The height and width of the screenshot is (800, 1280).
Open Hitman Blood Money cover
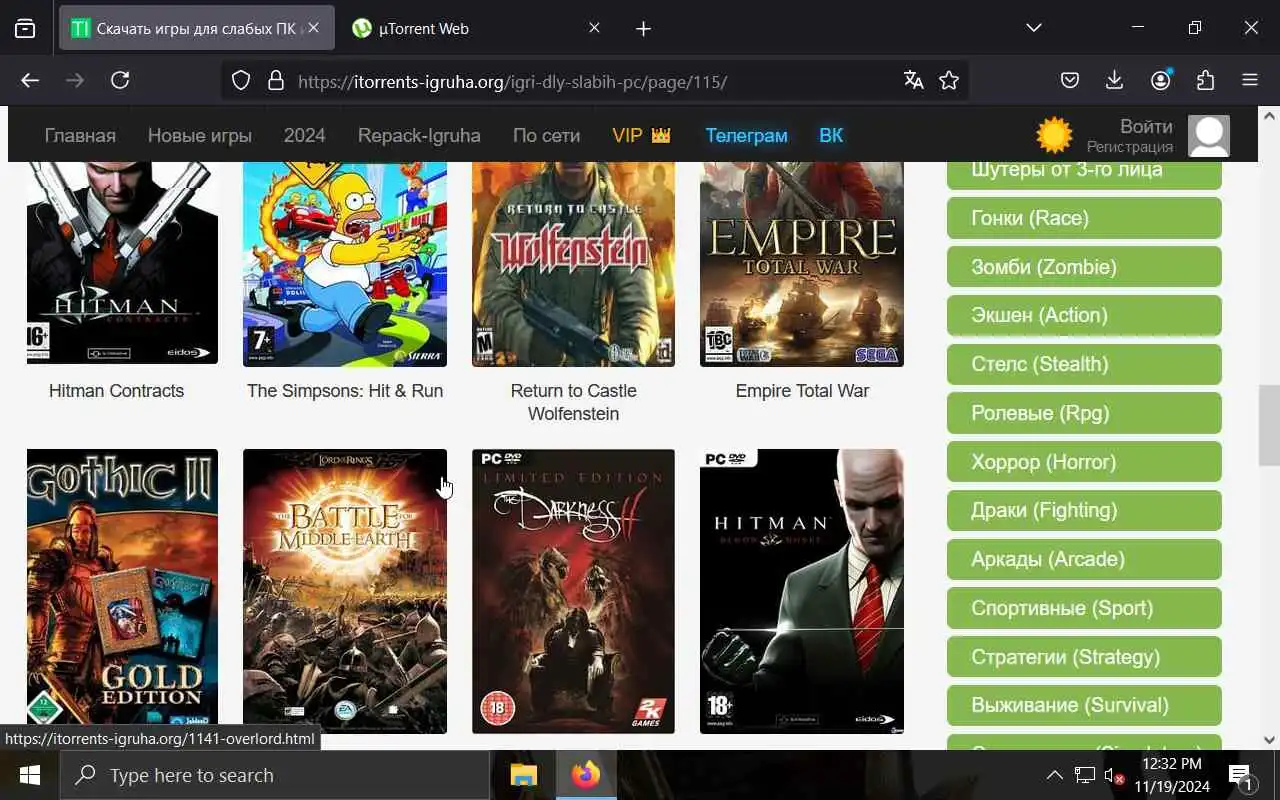802,591
